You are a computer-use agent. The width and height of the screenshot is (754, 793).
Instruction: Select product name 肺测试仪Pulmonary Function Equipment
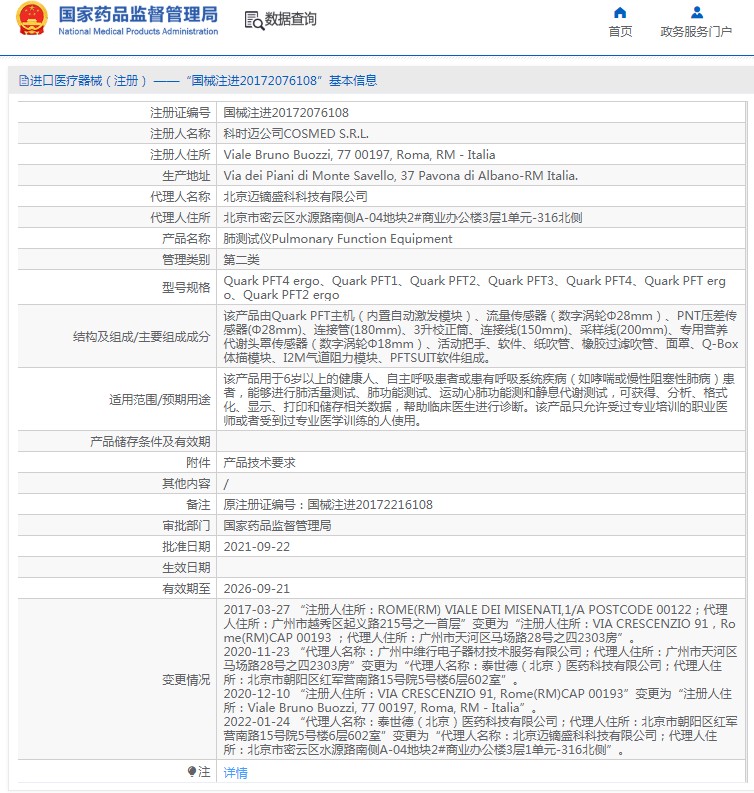coord(338,238)
